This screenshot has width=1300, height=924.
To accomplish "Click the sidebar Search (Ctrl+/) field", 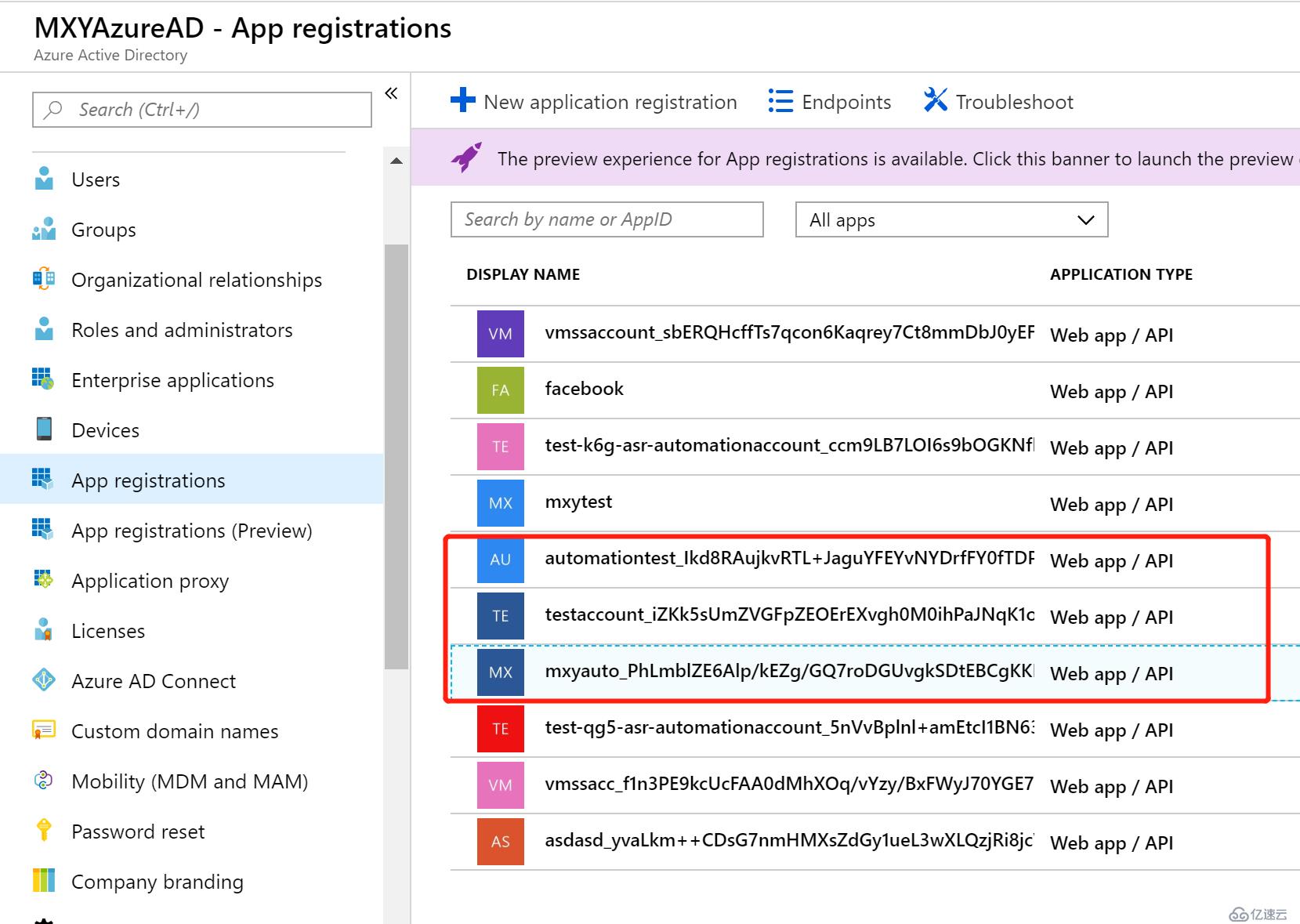I will pyautogui.click(x=202, y=110).
